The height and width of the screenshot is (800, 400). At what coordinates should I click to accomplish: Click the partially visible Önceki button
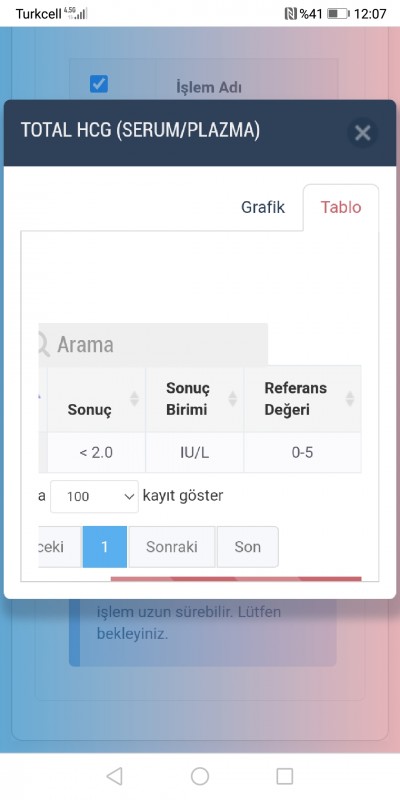pos(60,547)
